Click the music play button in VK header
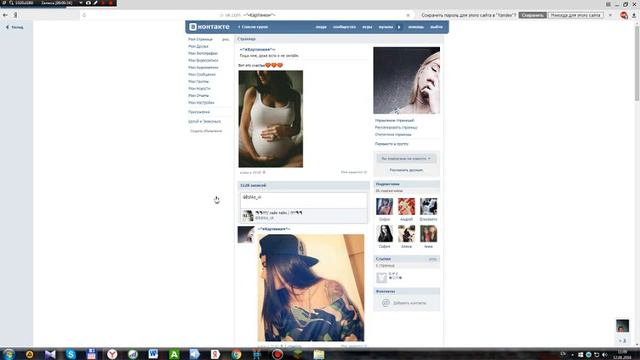 [x=399, y=27]
